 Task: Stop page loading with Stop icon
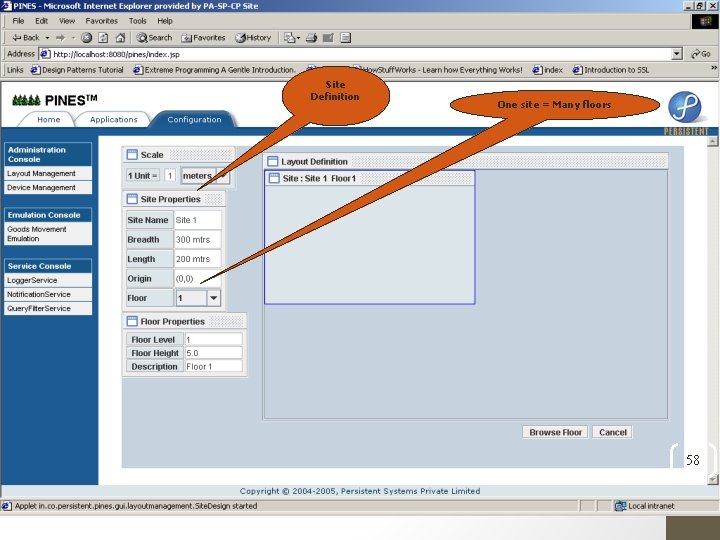[x=86, y=38]
